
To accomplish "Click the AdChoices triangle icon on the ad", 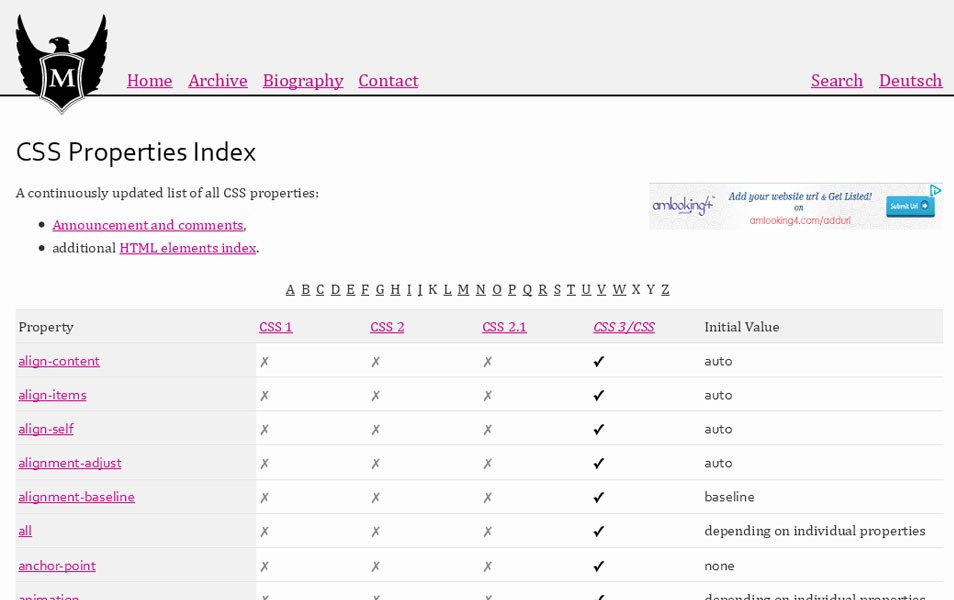I will tap(936, 190).
